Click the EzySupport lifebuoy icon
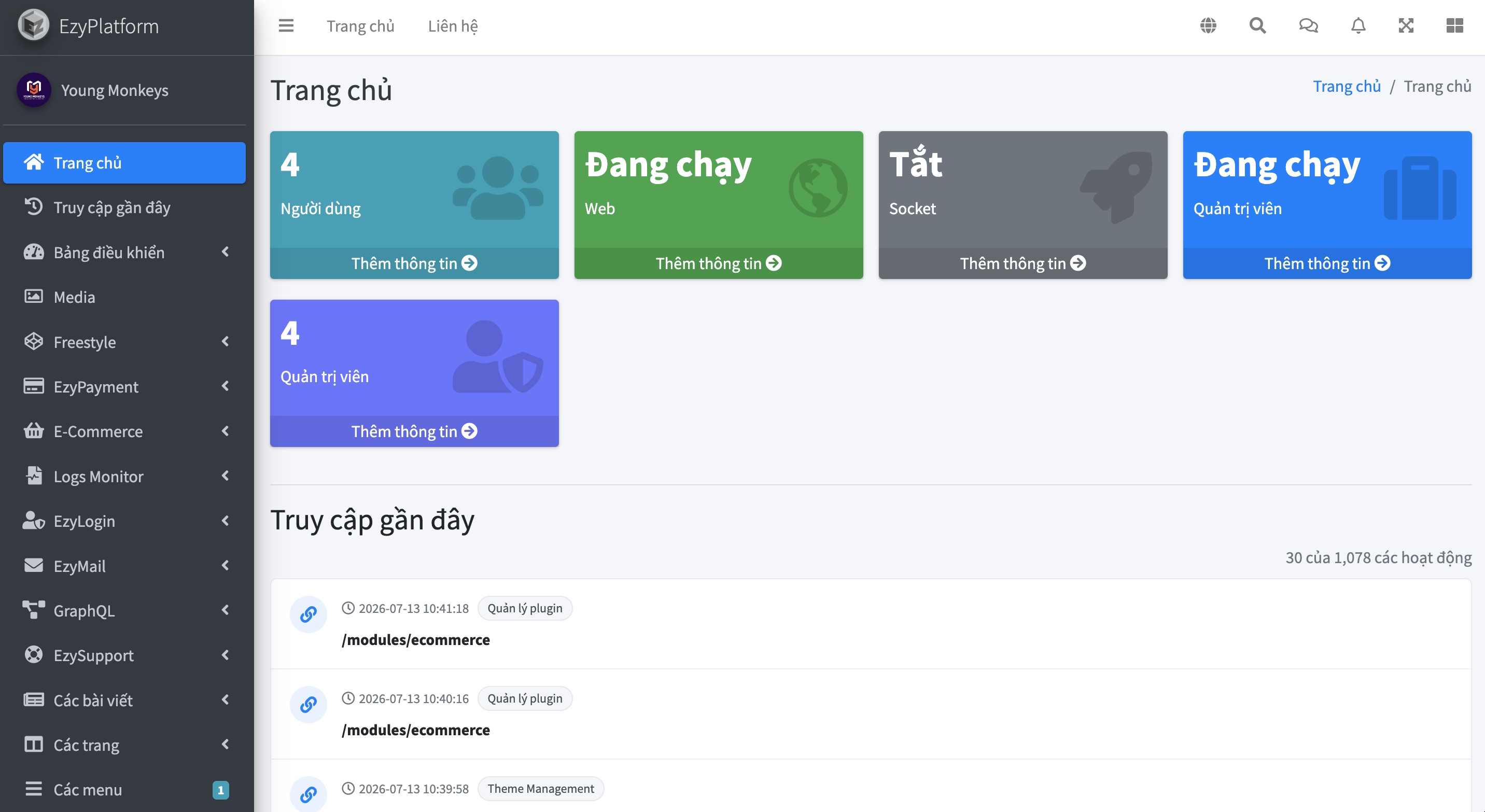The height and width of the screenshot is (812, 1485). coord(33,655)
